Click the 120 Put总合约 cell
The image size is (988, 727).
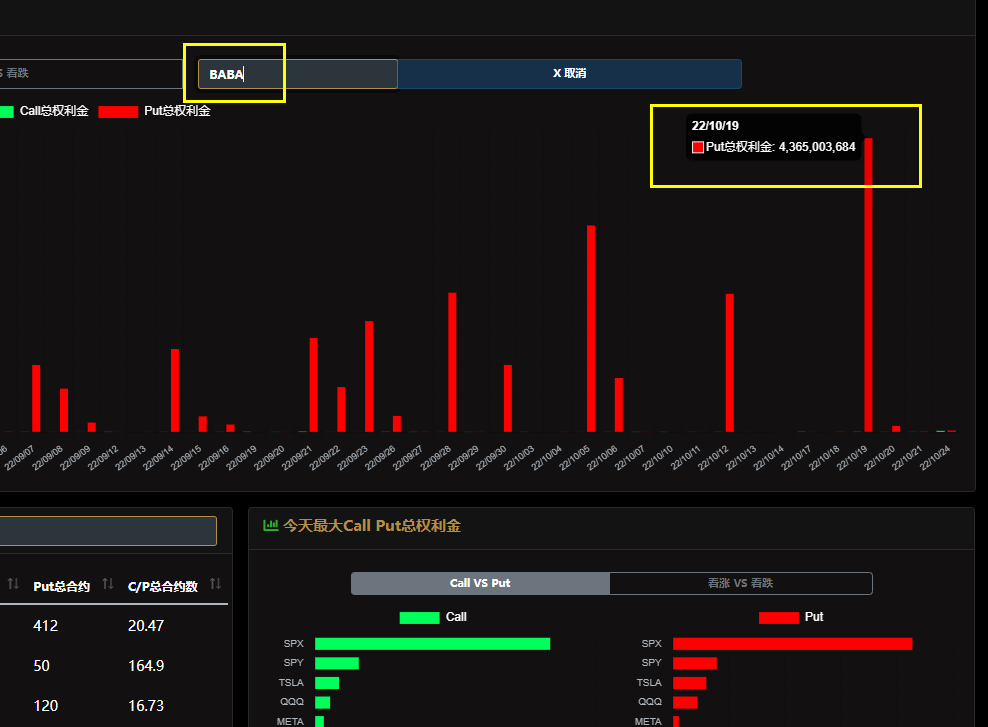45,706
